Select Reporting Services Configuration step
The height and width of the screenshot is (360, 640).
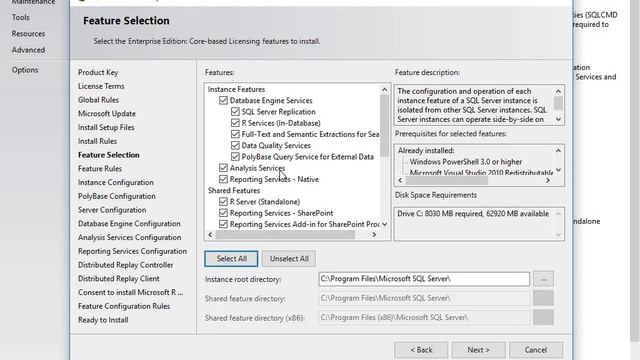coord(133,251)
